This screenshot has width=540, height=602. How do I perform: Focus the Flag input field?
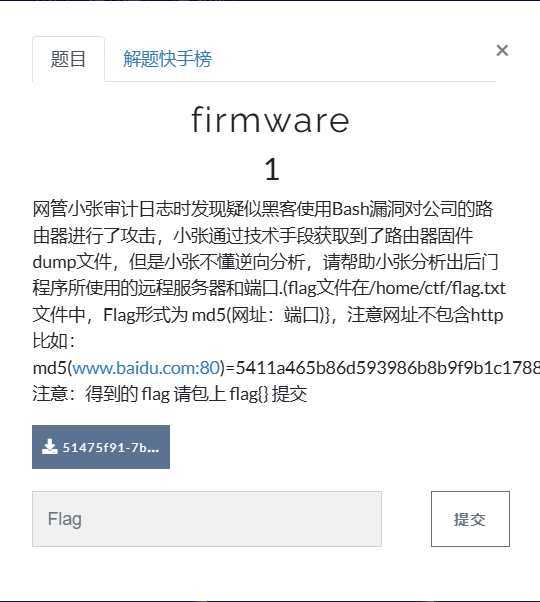point(207,519)
